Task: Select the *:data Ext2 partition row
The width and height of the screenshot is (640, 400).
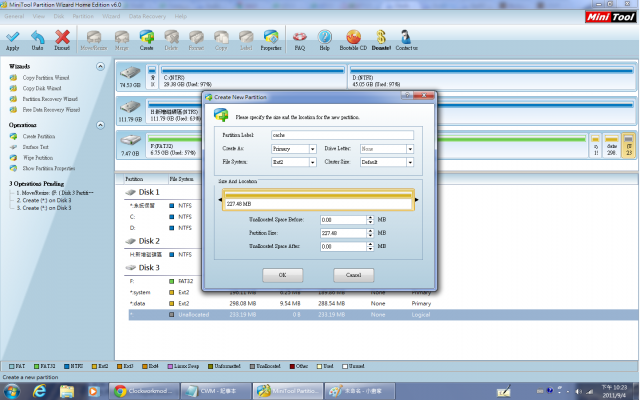Action: 384,304
